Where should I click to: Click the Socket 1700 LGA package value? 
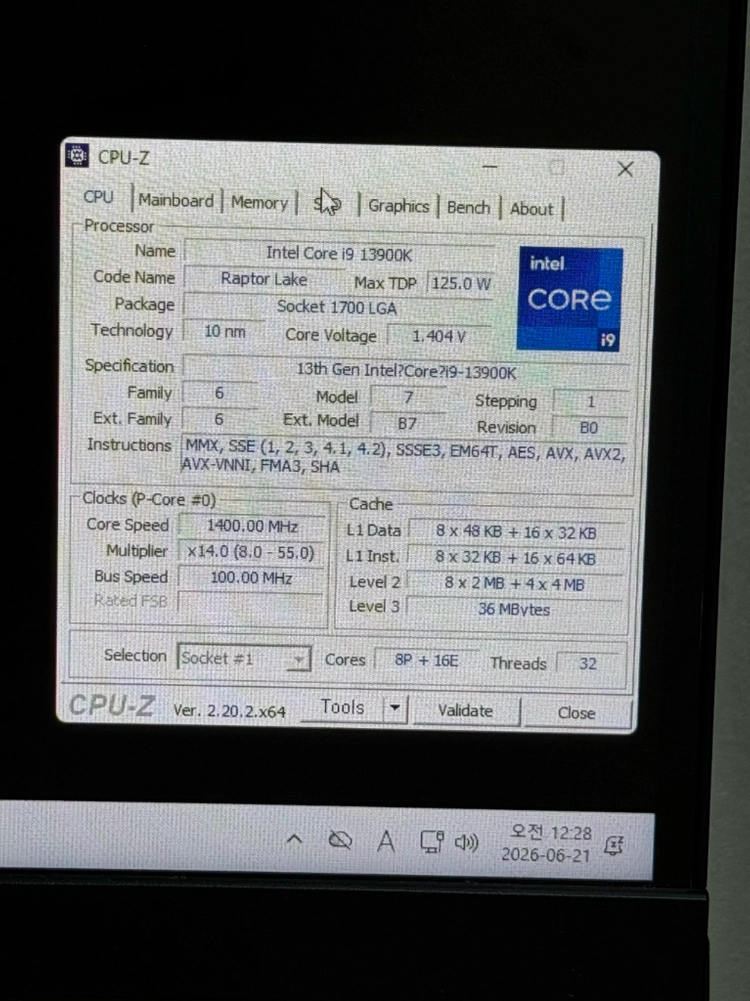click(337, 308)
